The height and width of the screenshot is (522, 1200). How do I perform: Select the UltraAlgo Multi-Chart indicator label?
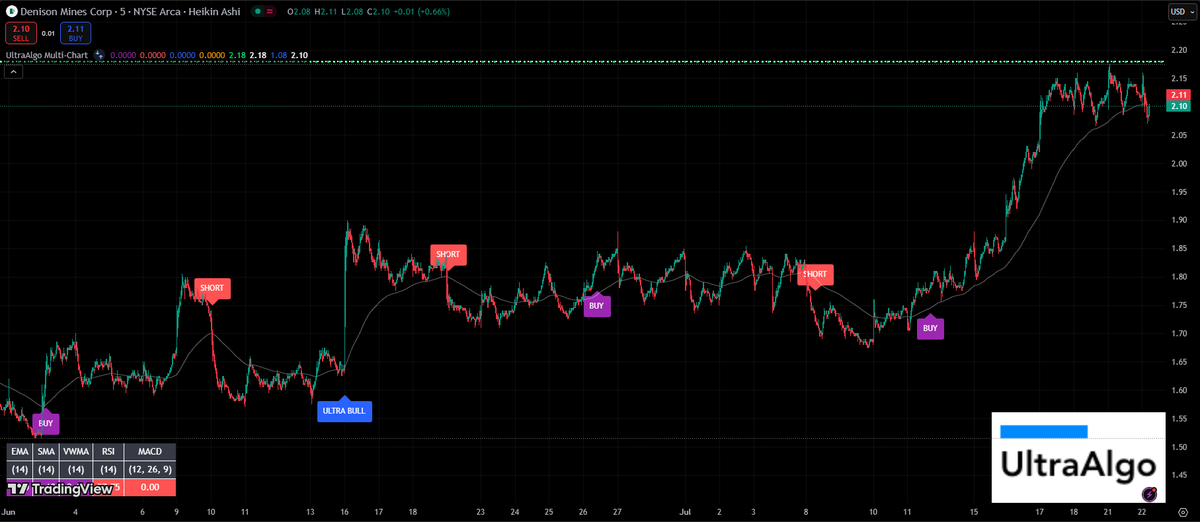tap(47, 55)
